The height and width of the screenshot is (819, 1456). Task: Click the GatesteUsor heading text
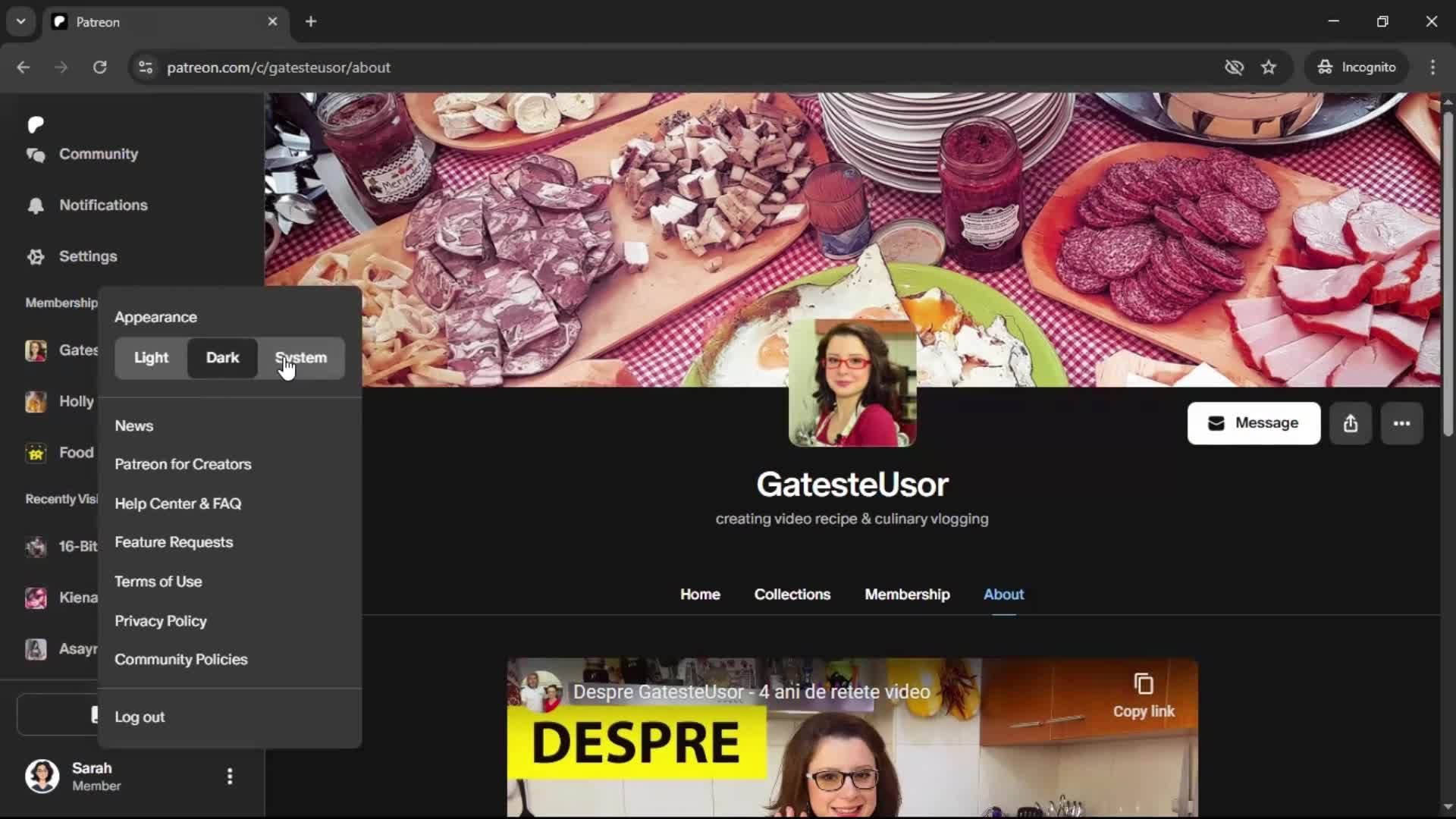(x=852, y=485)
